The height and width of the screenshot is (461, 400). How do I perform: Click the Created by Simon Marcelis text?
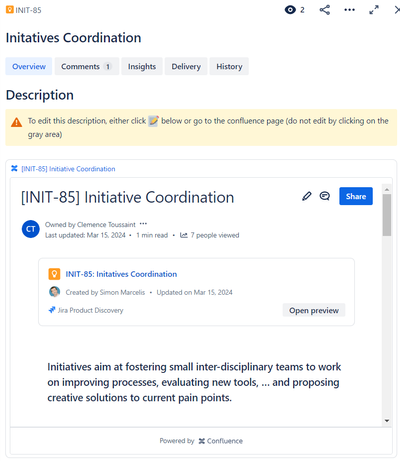click(105, 292)
